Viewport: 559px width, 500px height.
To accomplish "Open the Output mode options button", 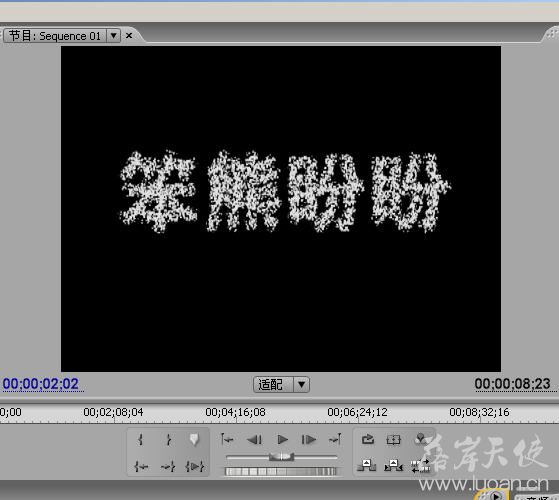I will tap(421, 439).
